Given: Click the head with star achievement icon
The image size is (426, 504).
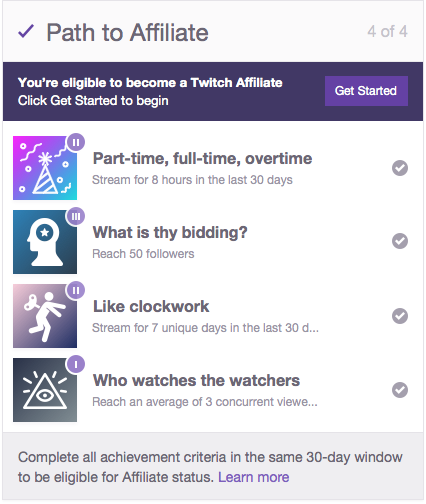Looking at the screenshot, I should (45, 242).
